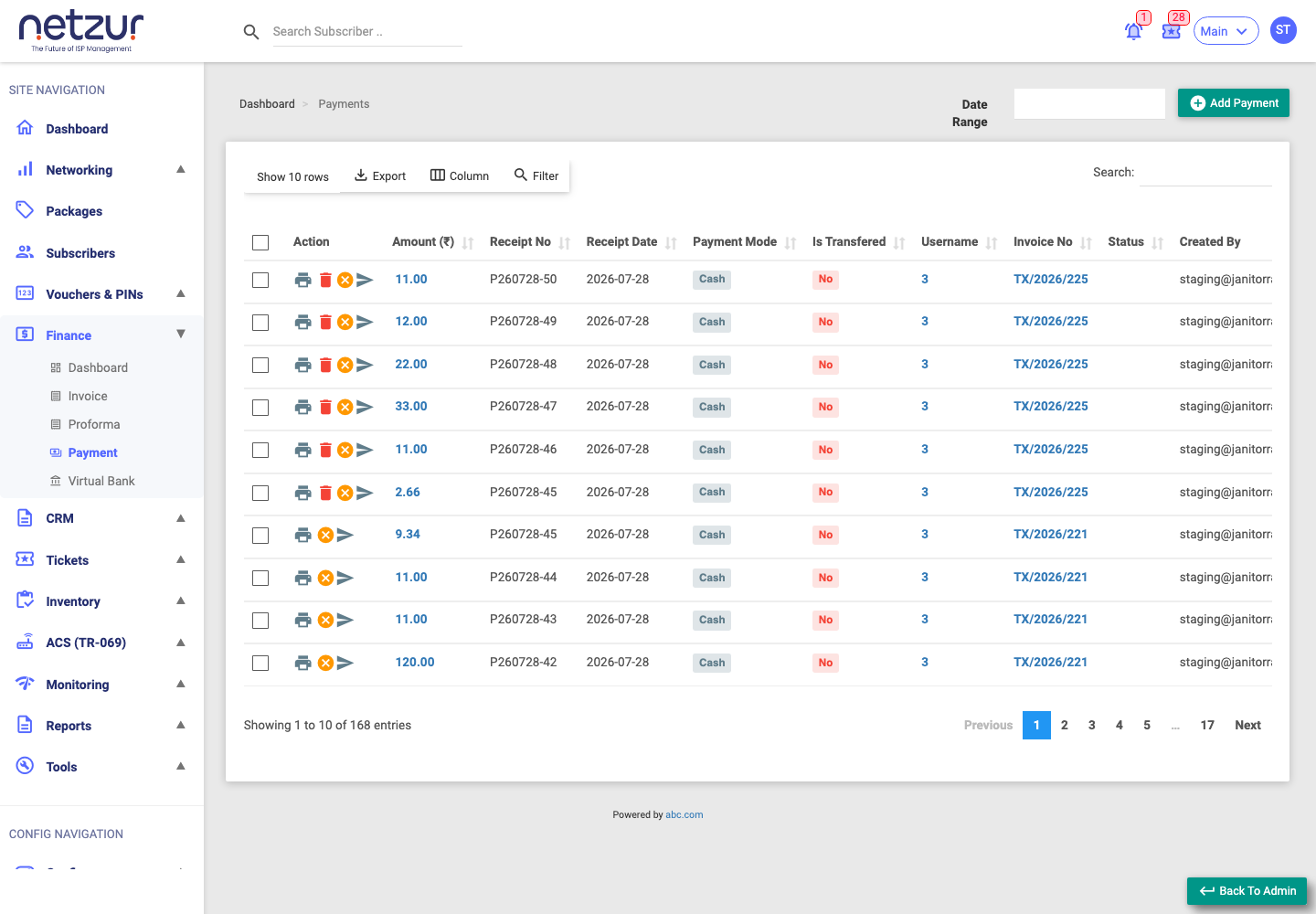Check the row for receipt P260728-46
This screenshot has height=914, width=1316.
260,450
